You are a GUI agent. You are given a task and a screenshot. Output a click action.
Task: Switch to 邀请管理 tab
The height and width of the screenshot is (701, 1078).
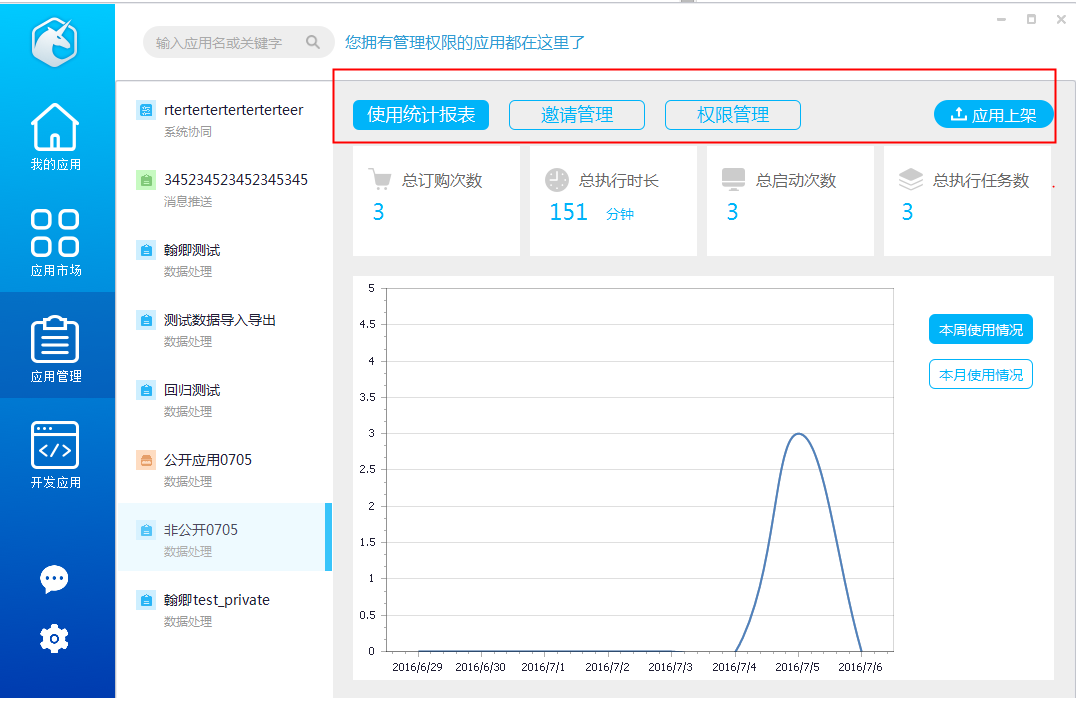577,115
